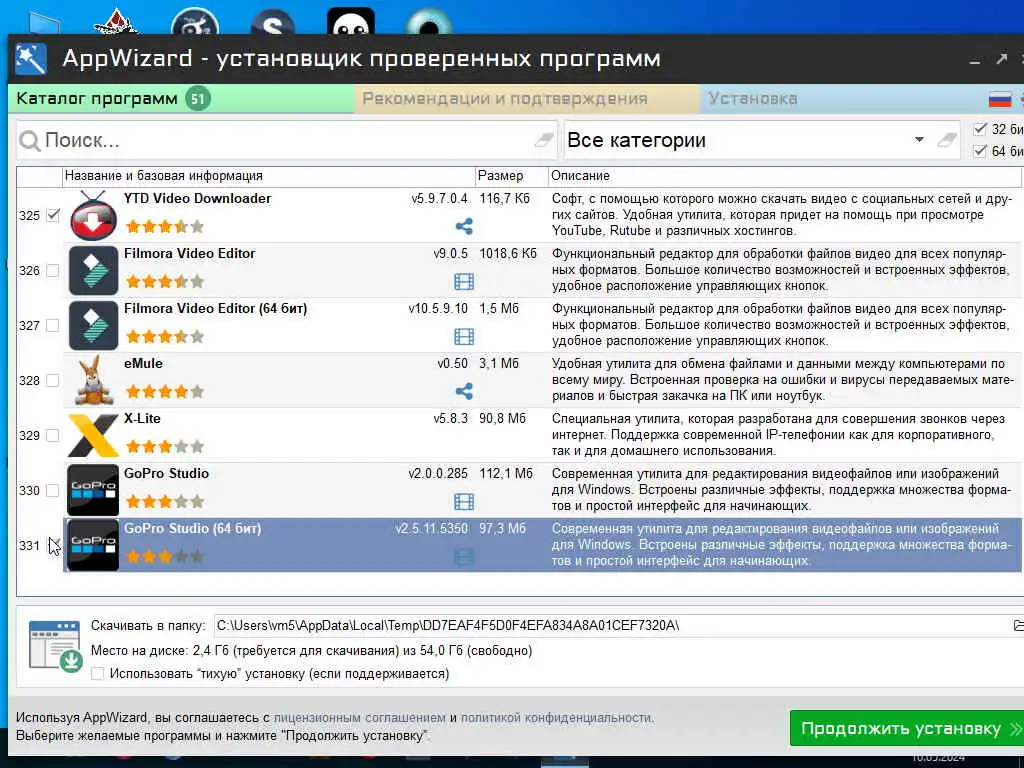This screenshot has height=768, width=1024.
Task: Click the green 51 programs counter badge
Action: coord(198,99)
